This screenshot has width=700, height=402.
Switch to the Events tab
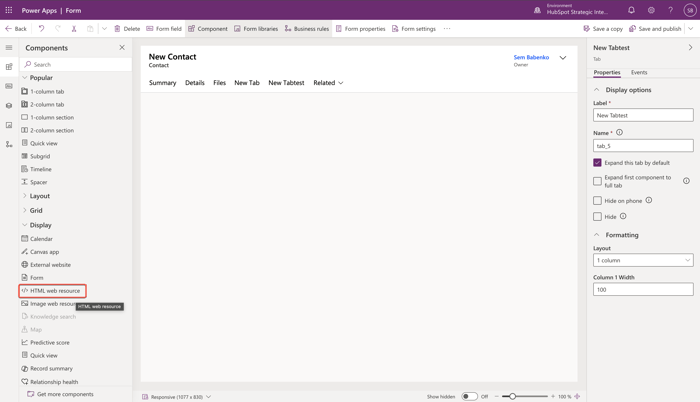pos(639,72)
